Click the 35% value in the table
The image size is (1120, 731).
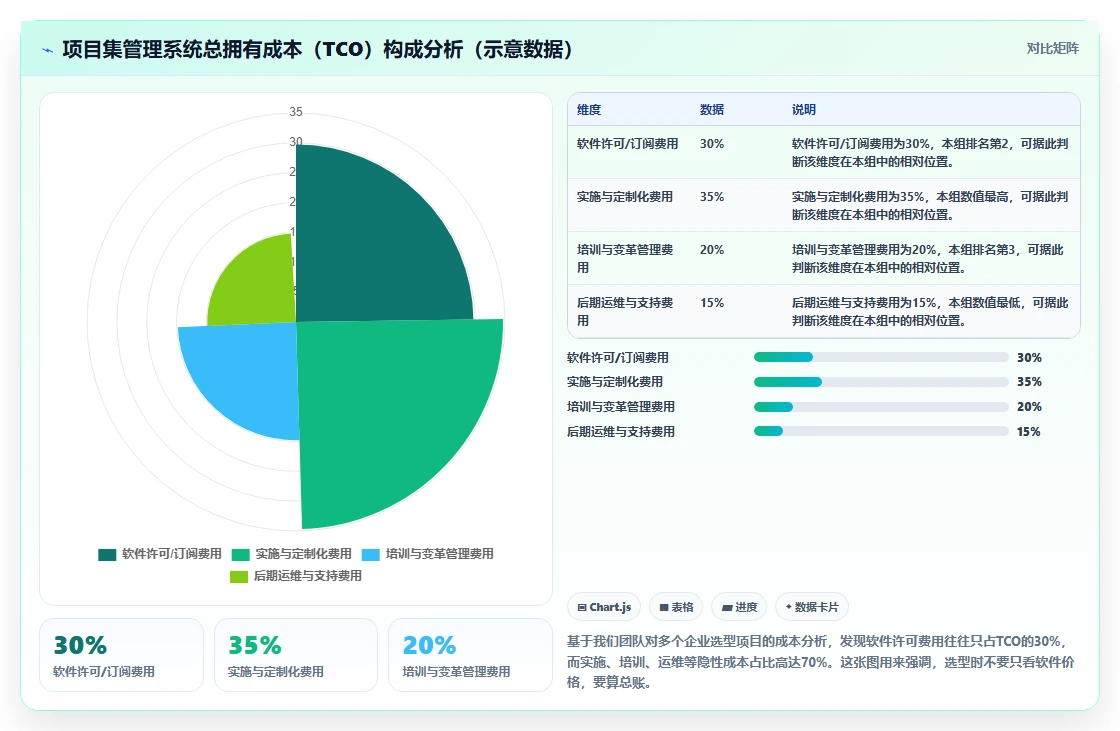[x=711, y=197]
